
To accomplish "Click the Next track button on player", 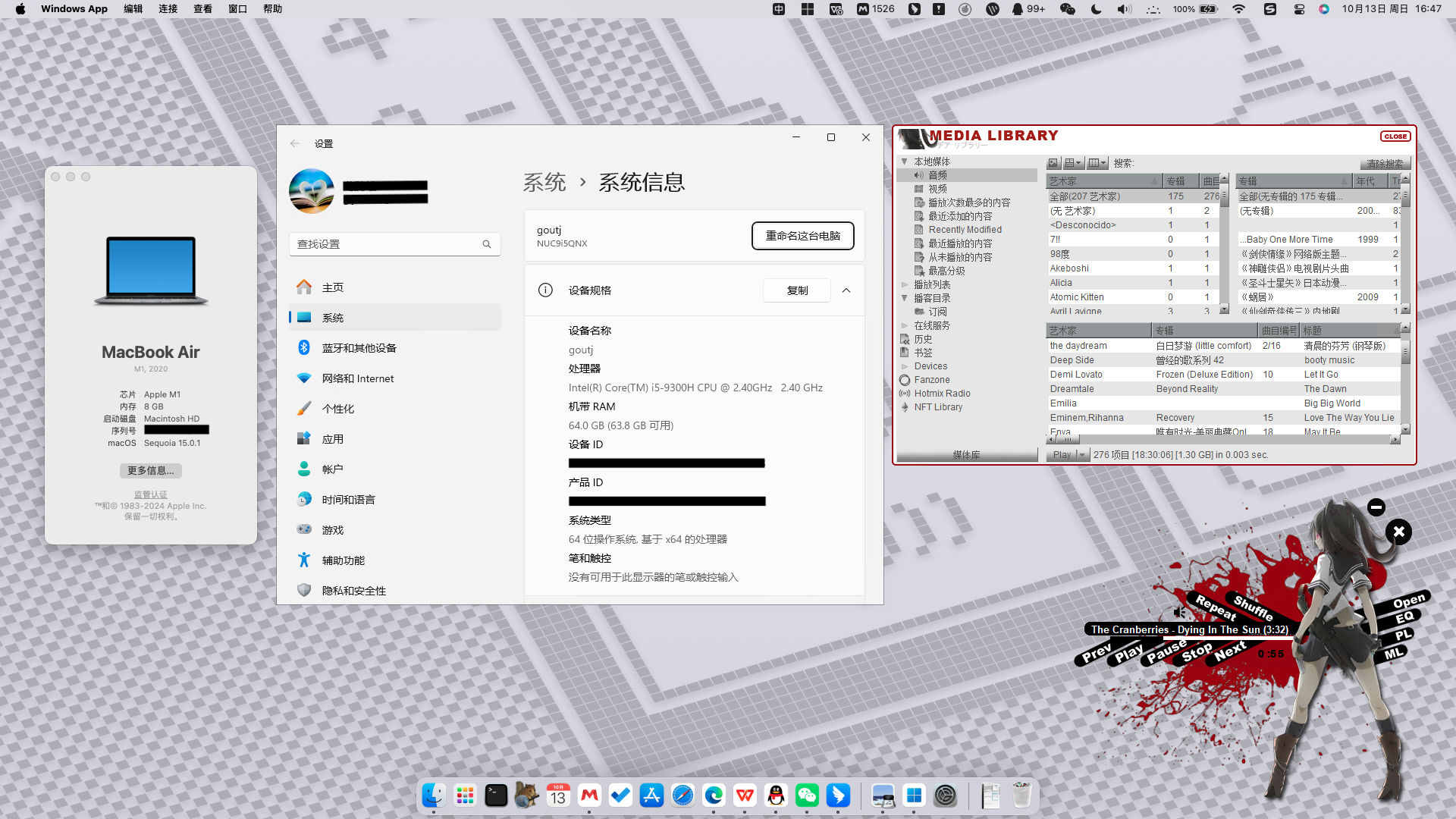I will pos(1229,652).
